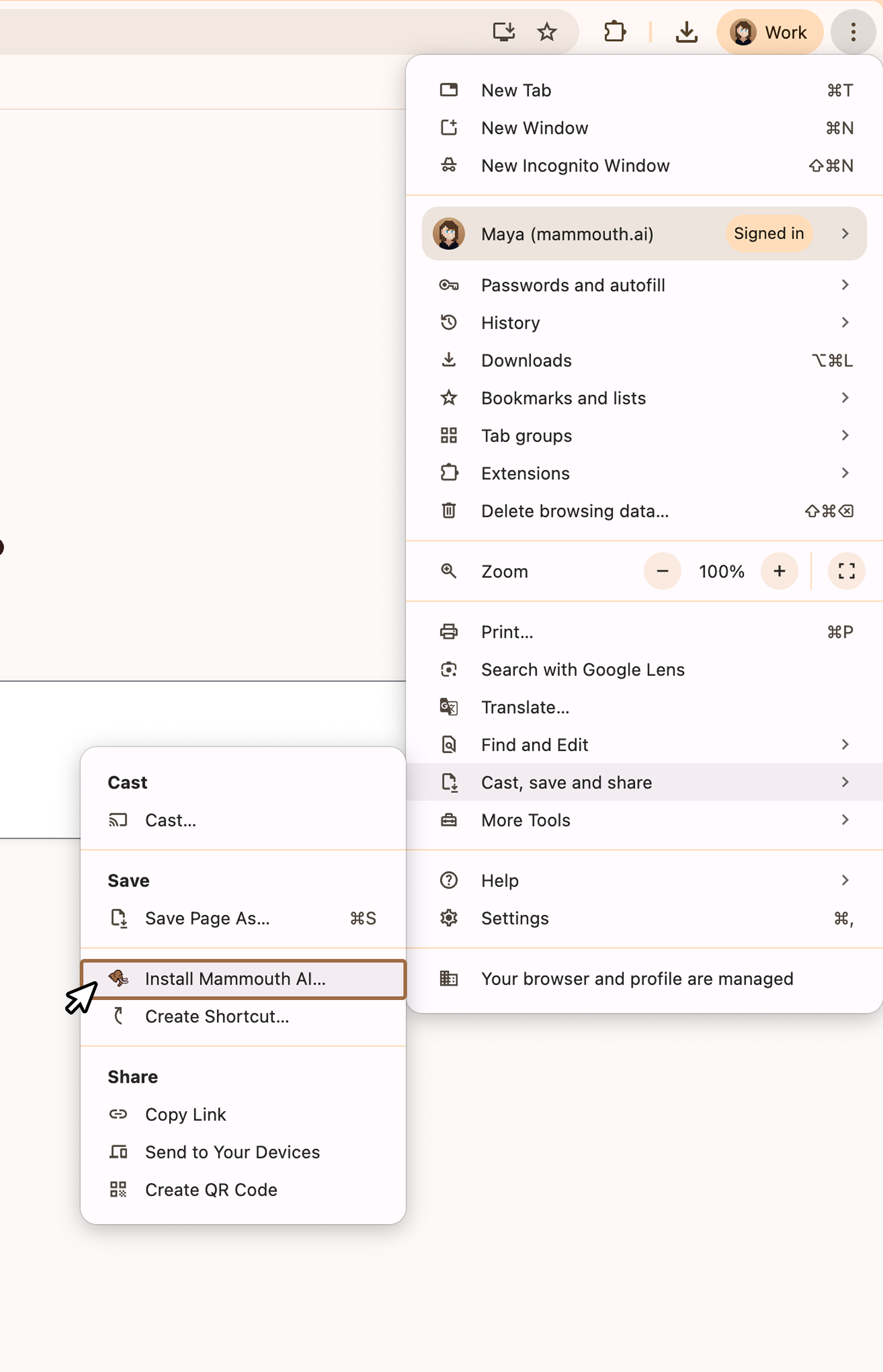The height and width of the screenshot is (1372, 883).
Task: Click the Settings gear icon
Action: coord(449,918)
